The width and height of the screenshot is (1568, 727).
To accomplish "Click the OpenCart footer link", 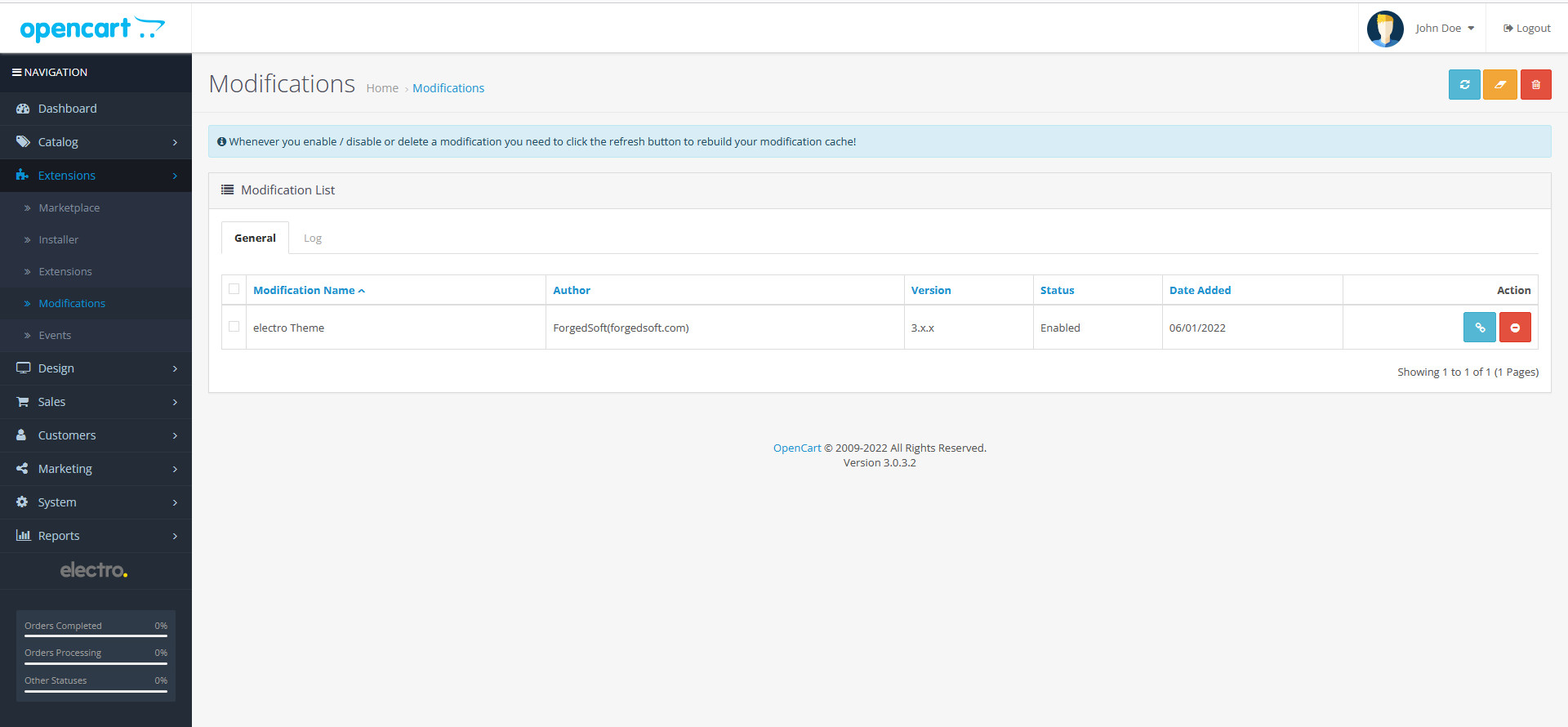I will tap(797, 448).
